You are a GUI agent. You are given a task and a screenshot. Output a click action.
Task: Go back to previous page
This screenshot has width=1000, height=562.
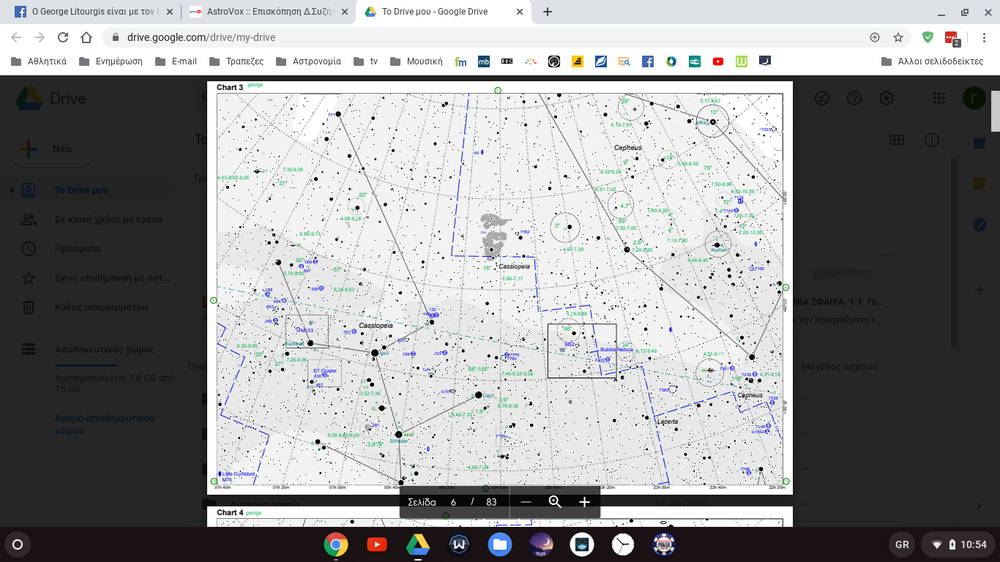16,37
